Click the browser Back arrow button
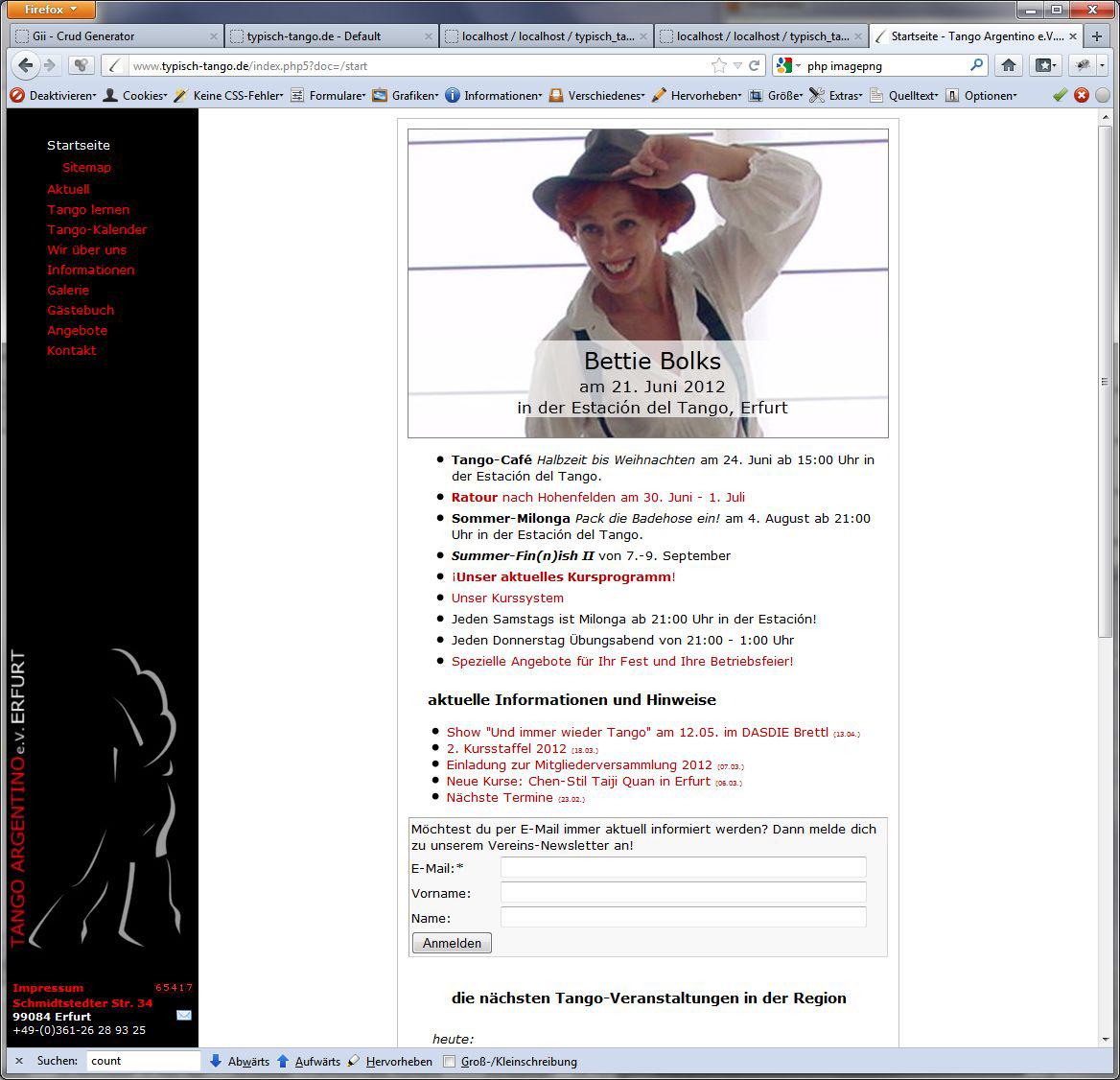Viewport: 1120px width, 1080px height. 26,65
